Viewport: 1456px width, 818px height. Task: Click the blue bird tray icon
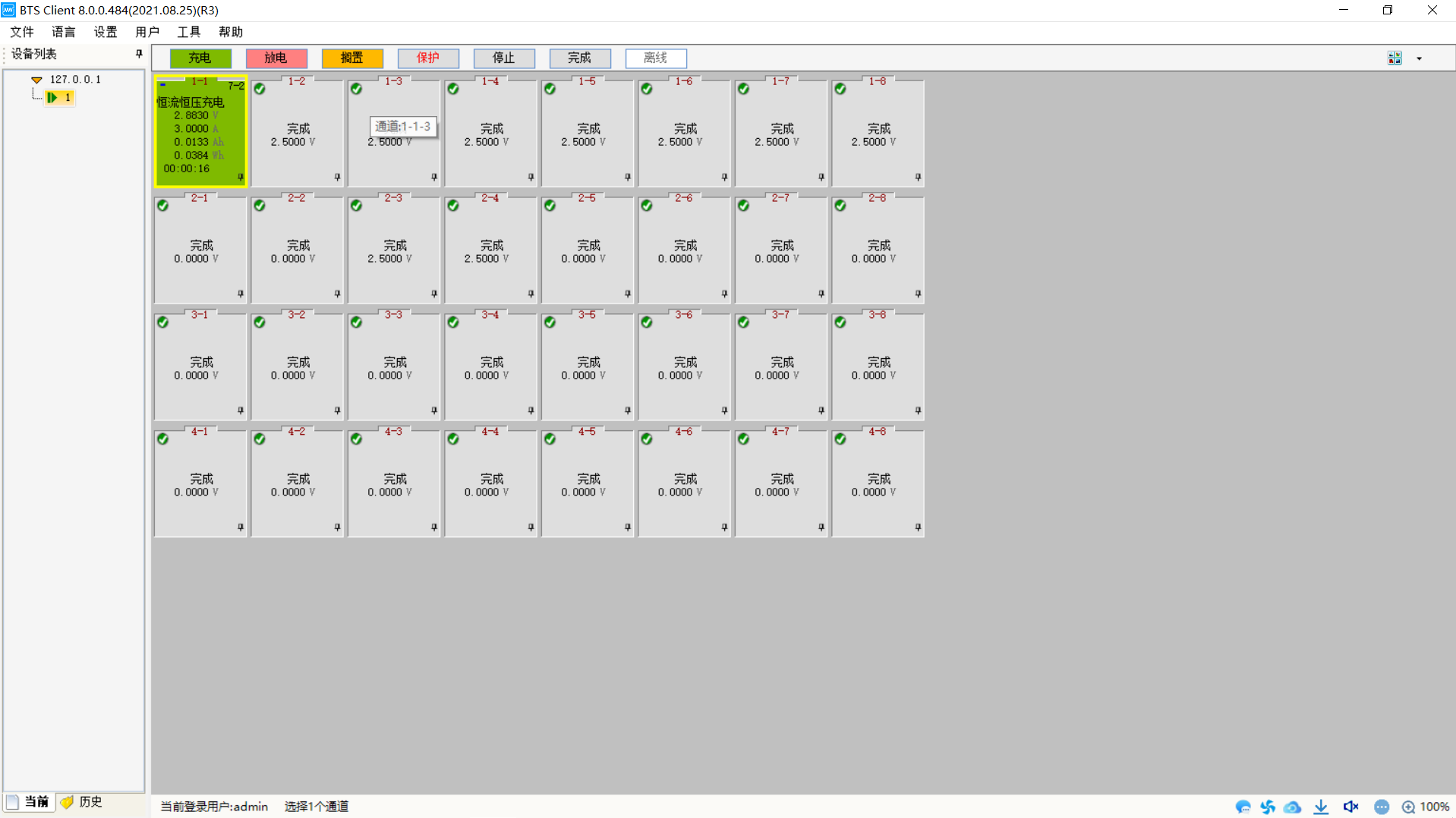click(1243, 807)
